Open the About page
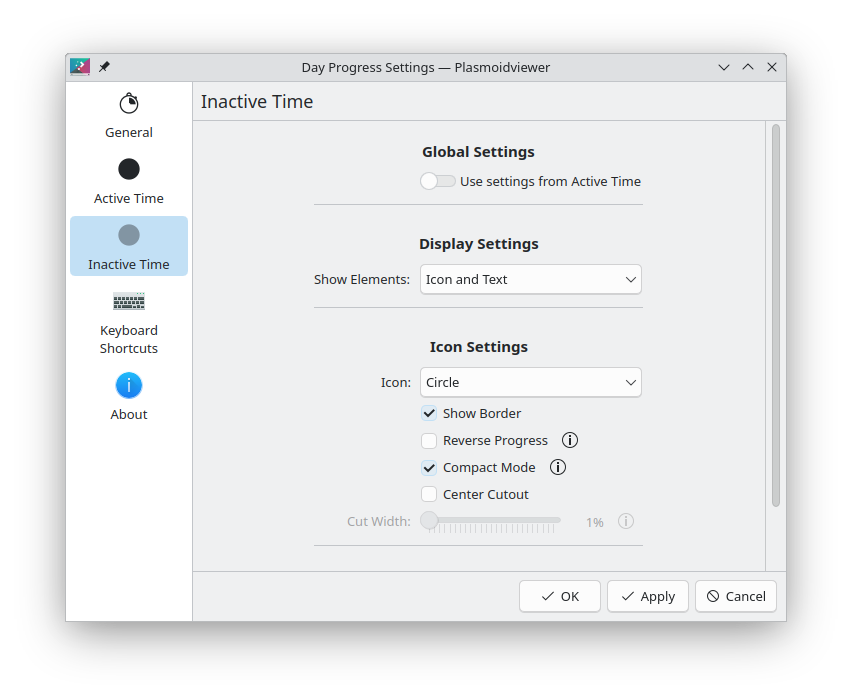 point(129,397)
